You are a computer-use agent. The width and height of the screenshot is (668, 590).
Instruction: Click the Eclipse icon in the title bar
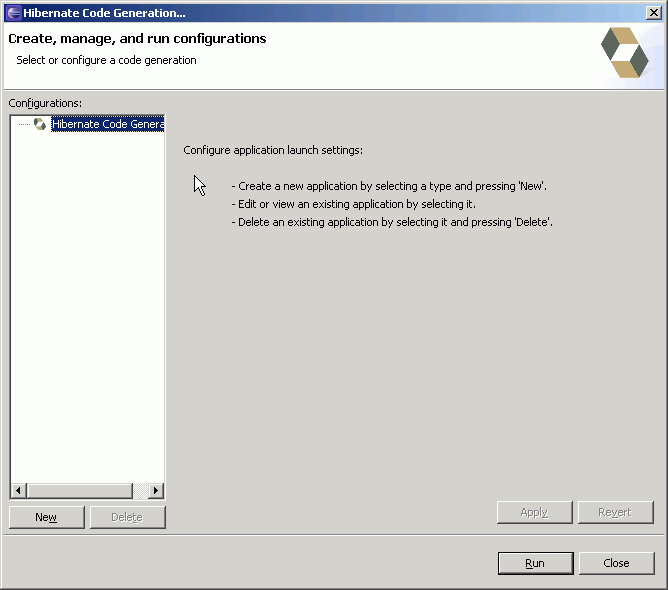click(14, 13)
